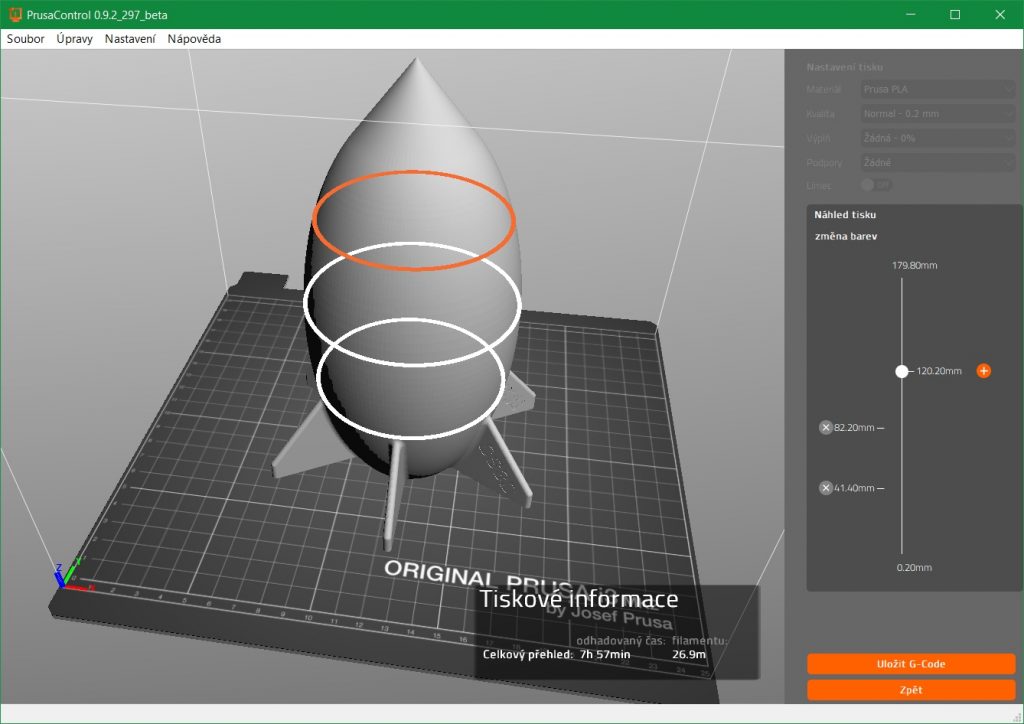This screenshot has width=1024, height=724.
Task: Click the 82.20mm marker label
Action: [854, 428]
